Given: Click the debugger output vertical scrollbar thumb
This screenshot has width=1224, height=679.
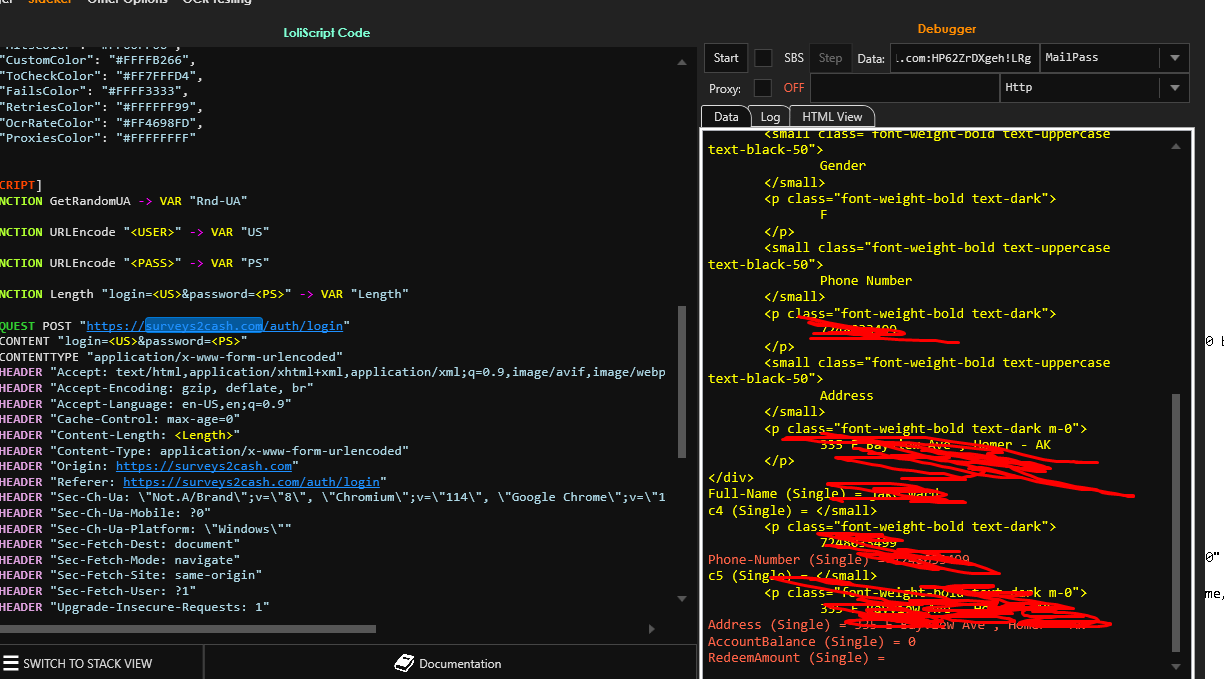Looking at the screenshot, I should click(1176, 522).
